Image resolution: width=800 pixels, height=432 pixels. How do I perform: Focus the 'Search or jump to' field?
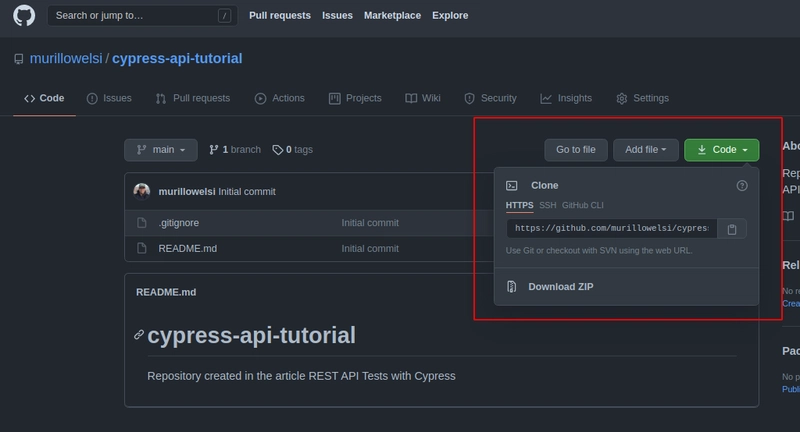[x=142, y=16]
